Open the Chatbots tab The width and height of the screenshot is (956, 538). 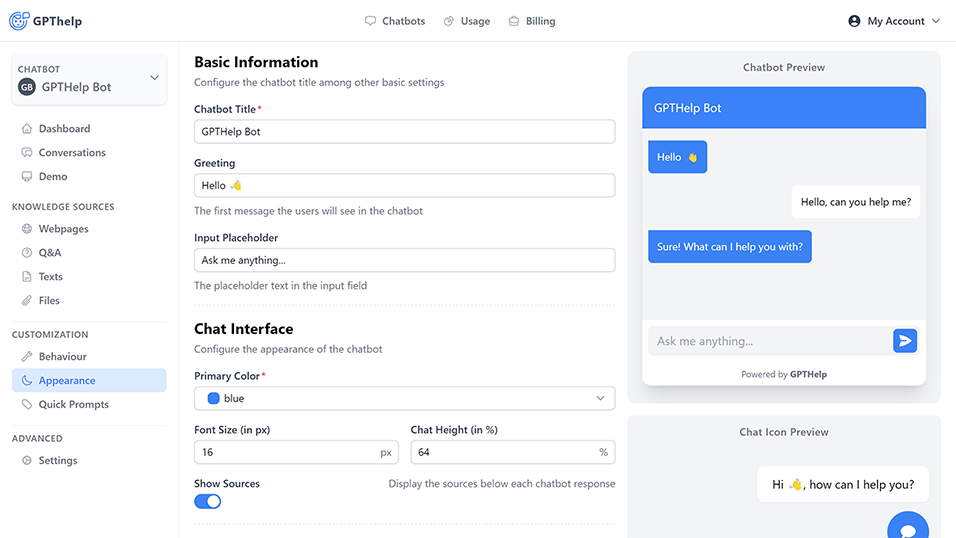(395, 21)
